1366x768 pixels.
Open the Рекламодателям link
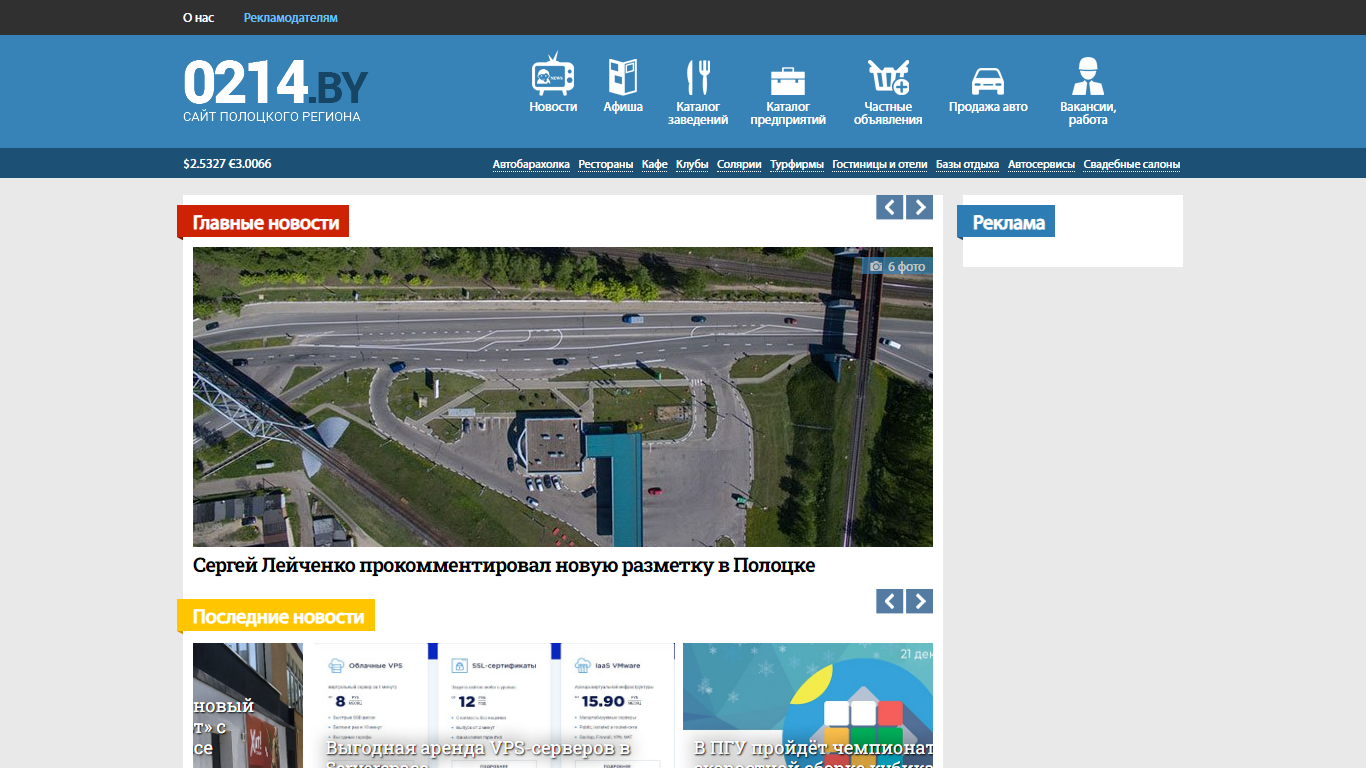coord(290,18)
